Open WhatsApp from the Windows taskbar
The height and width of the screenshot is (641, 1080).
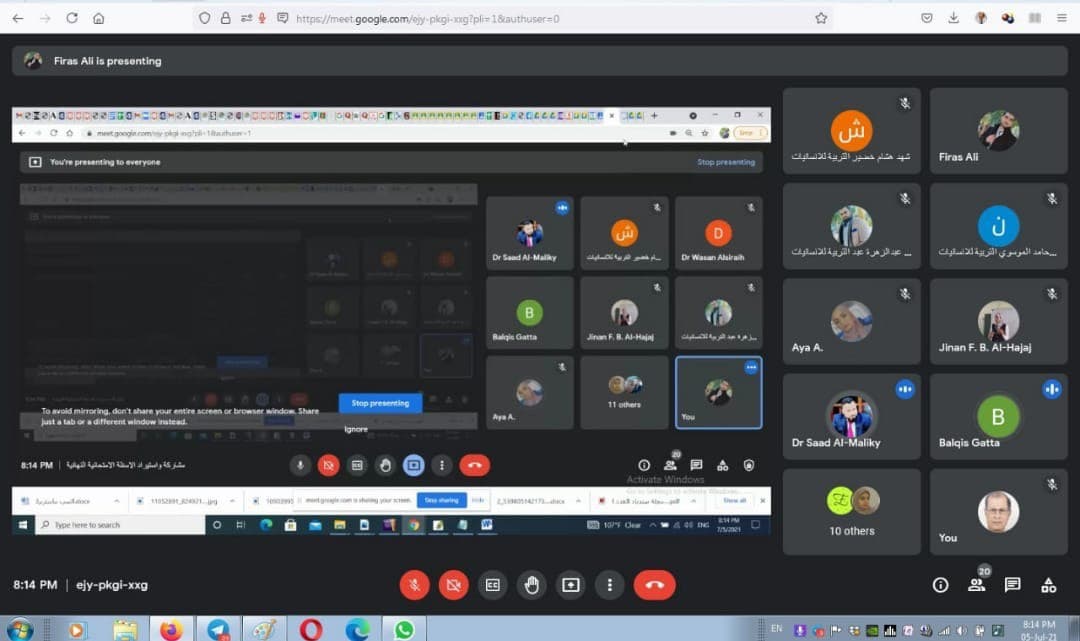404,629
